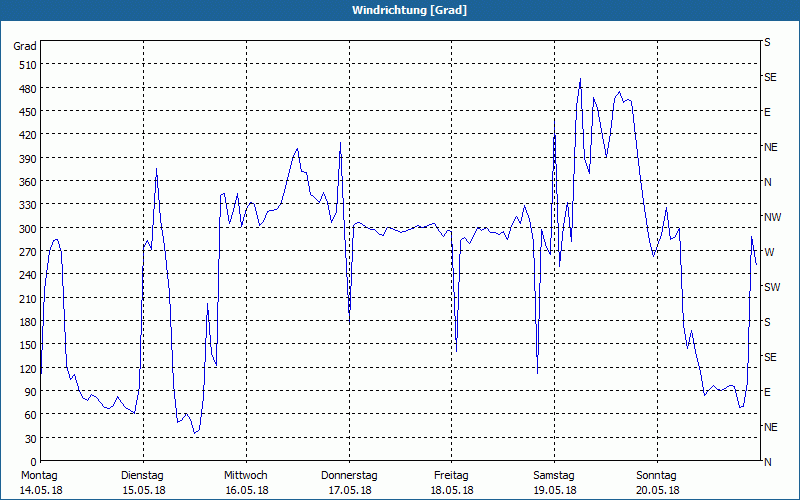The height and width of the screenshot is (500, 800).
Task: Select the 'Montag' day label
Action: click(x=39, y=476)
